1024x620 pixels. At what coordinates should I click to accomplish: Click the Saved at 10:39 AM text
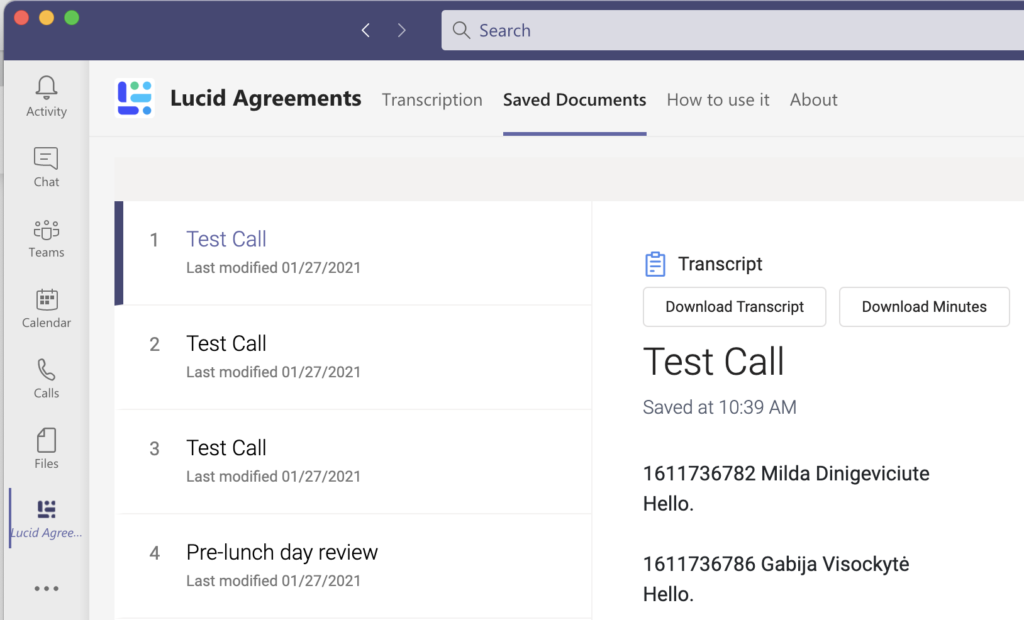click(720, 407)
